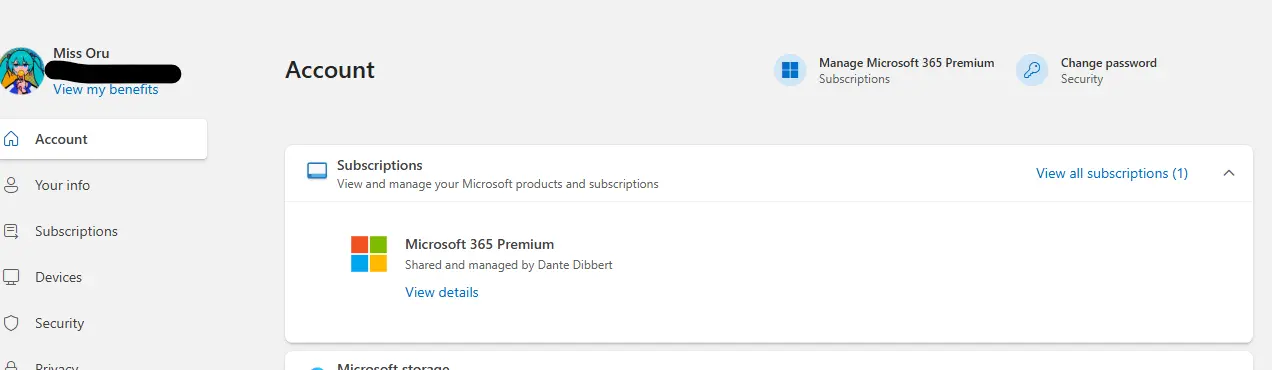Click the Microsoft 365 Premium colored logo
Viewport: 1272px width, 370px height.
[x=369, y=254]
